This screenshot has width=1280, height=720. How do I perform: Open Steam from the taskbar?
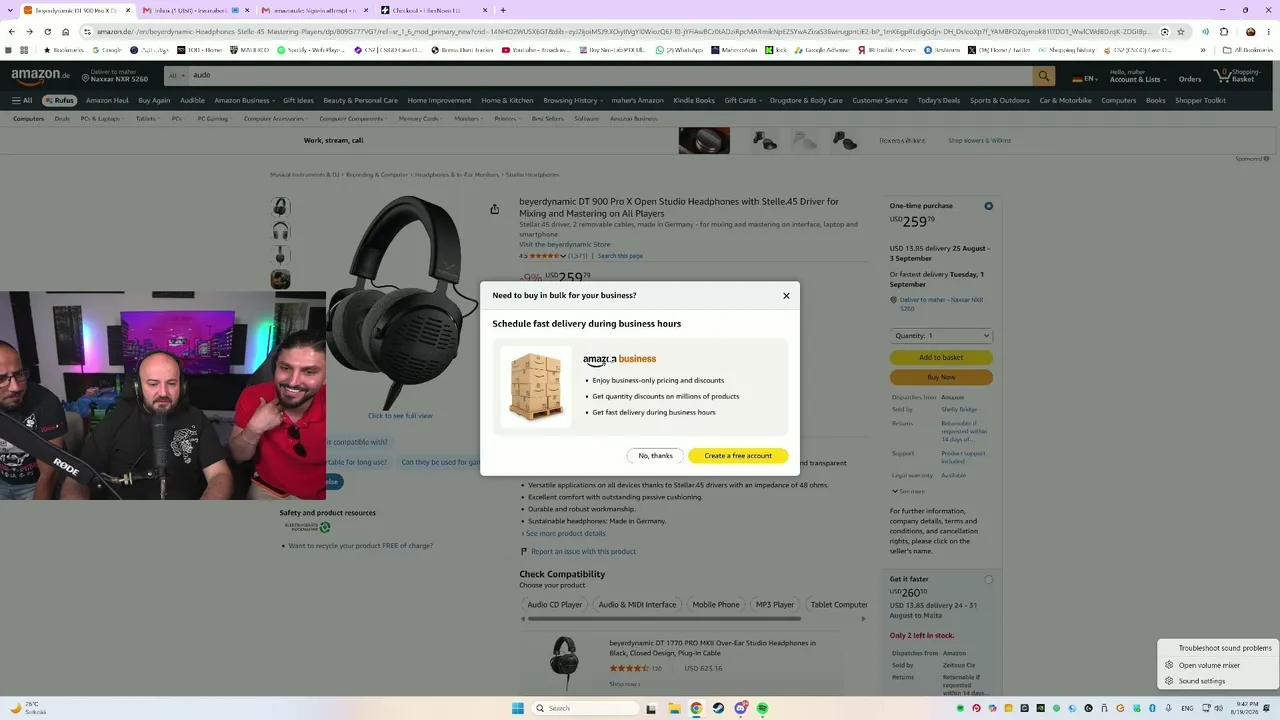[x=718, y=708]
